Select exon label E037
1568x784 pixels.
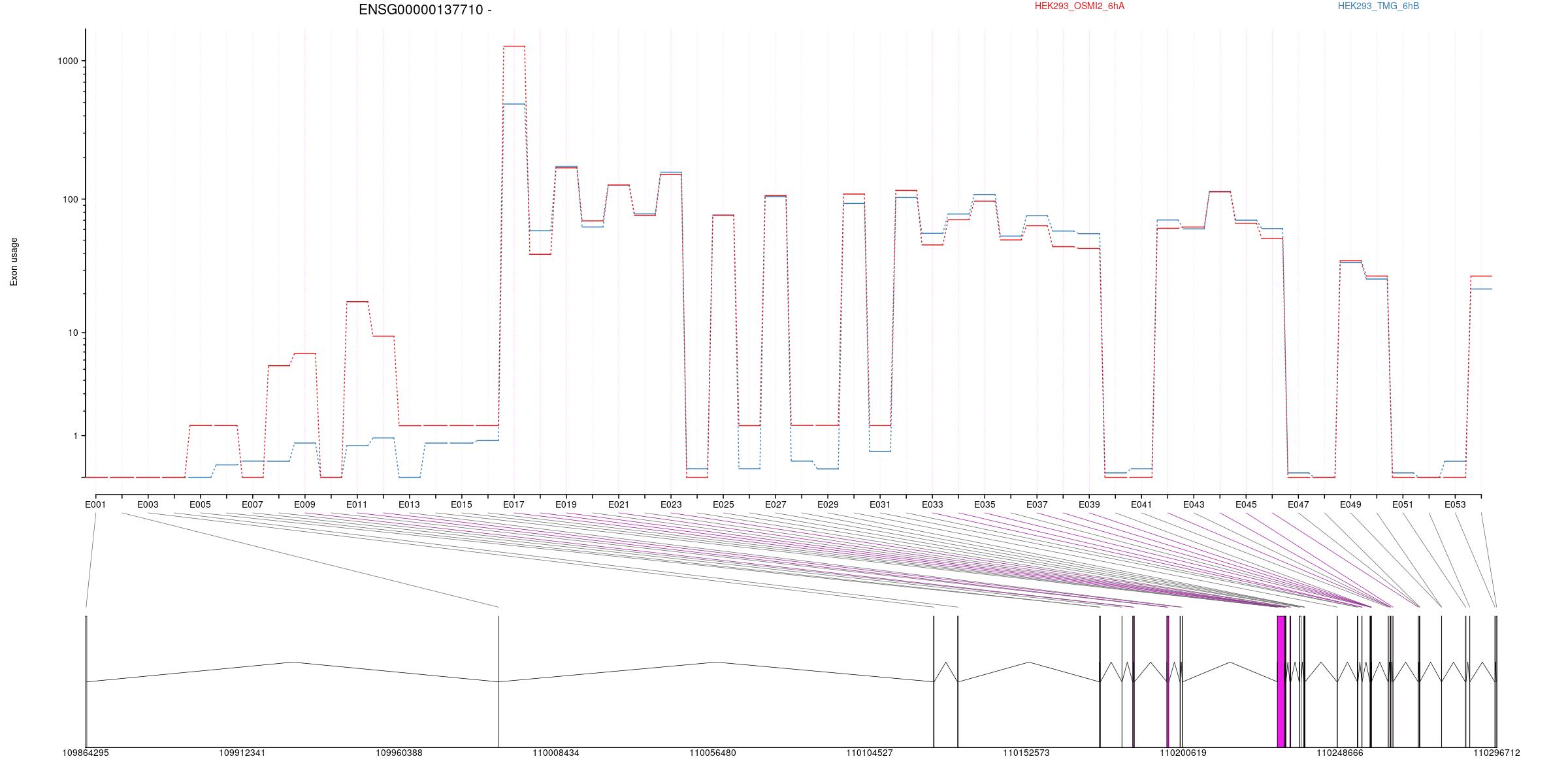(1037, 504)
